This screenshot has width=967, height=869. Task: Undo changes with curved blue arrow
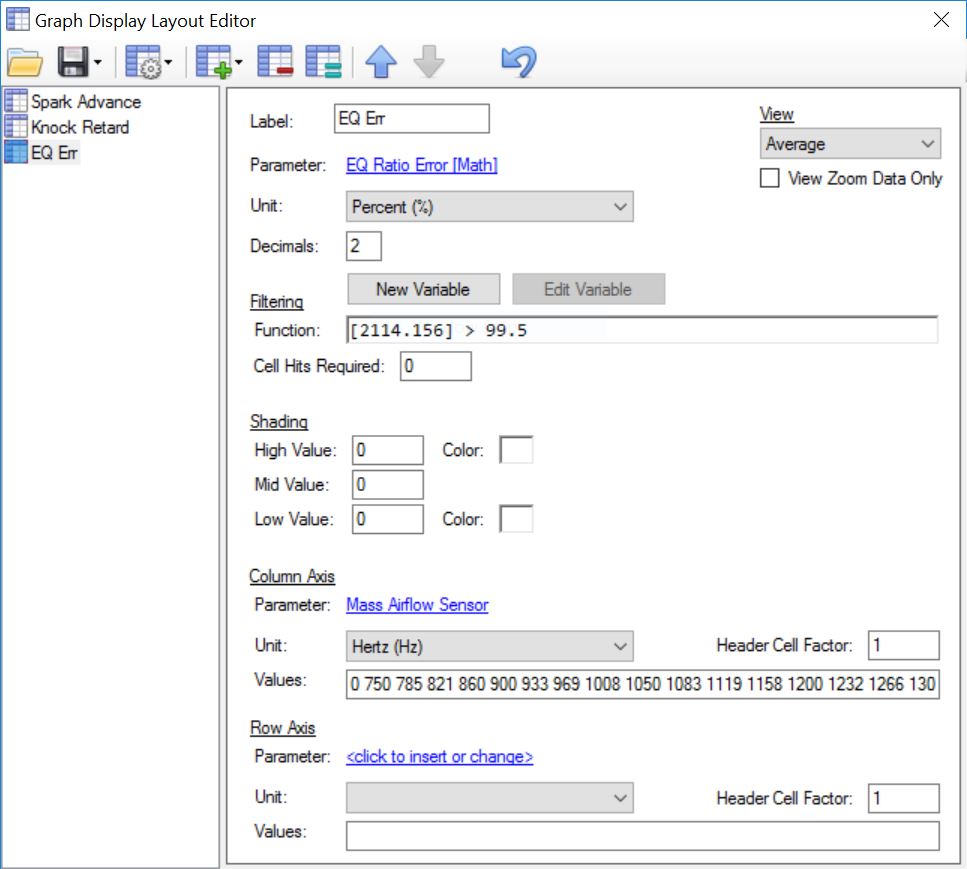(x=519, y=62)
